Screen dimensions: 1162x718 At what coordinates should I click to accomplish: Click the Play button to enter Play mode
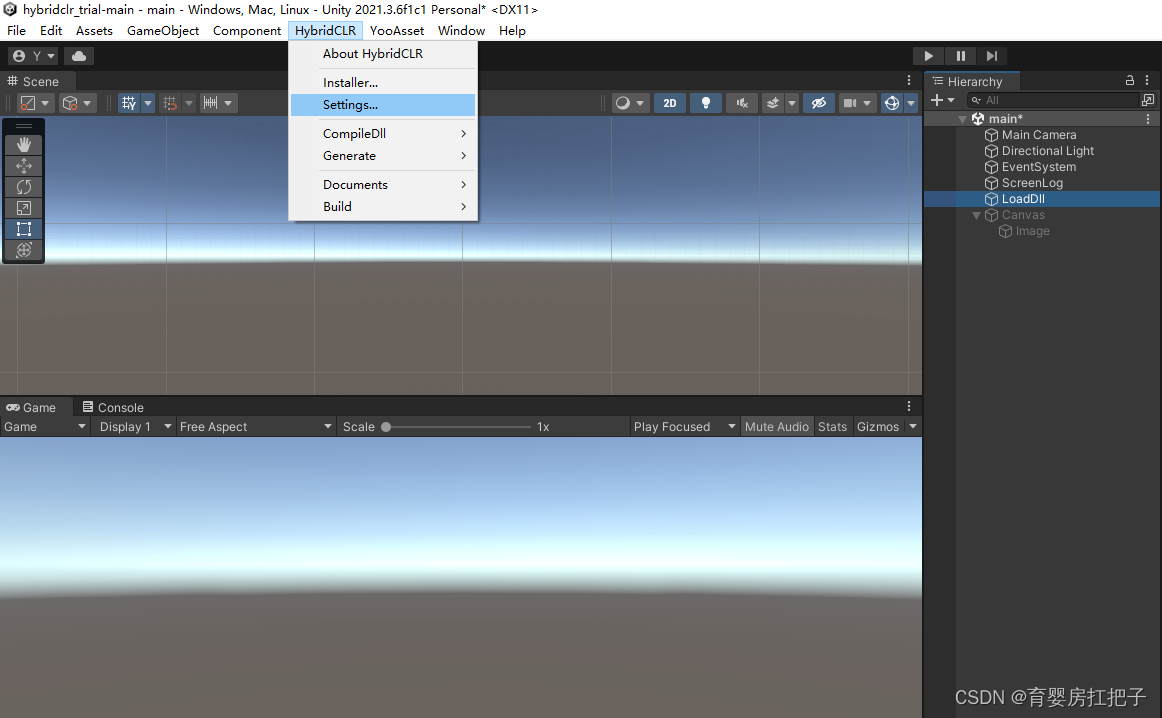[927, 55]
